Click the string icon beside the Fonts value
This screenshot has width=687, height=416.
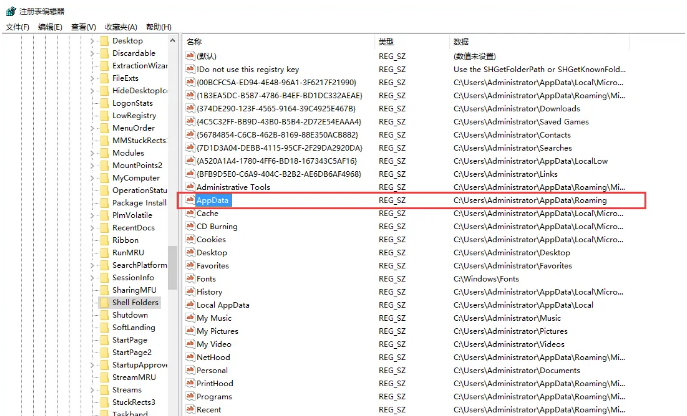(189, 278)
